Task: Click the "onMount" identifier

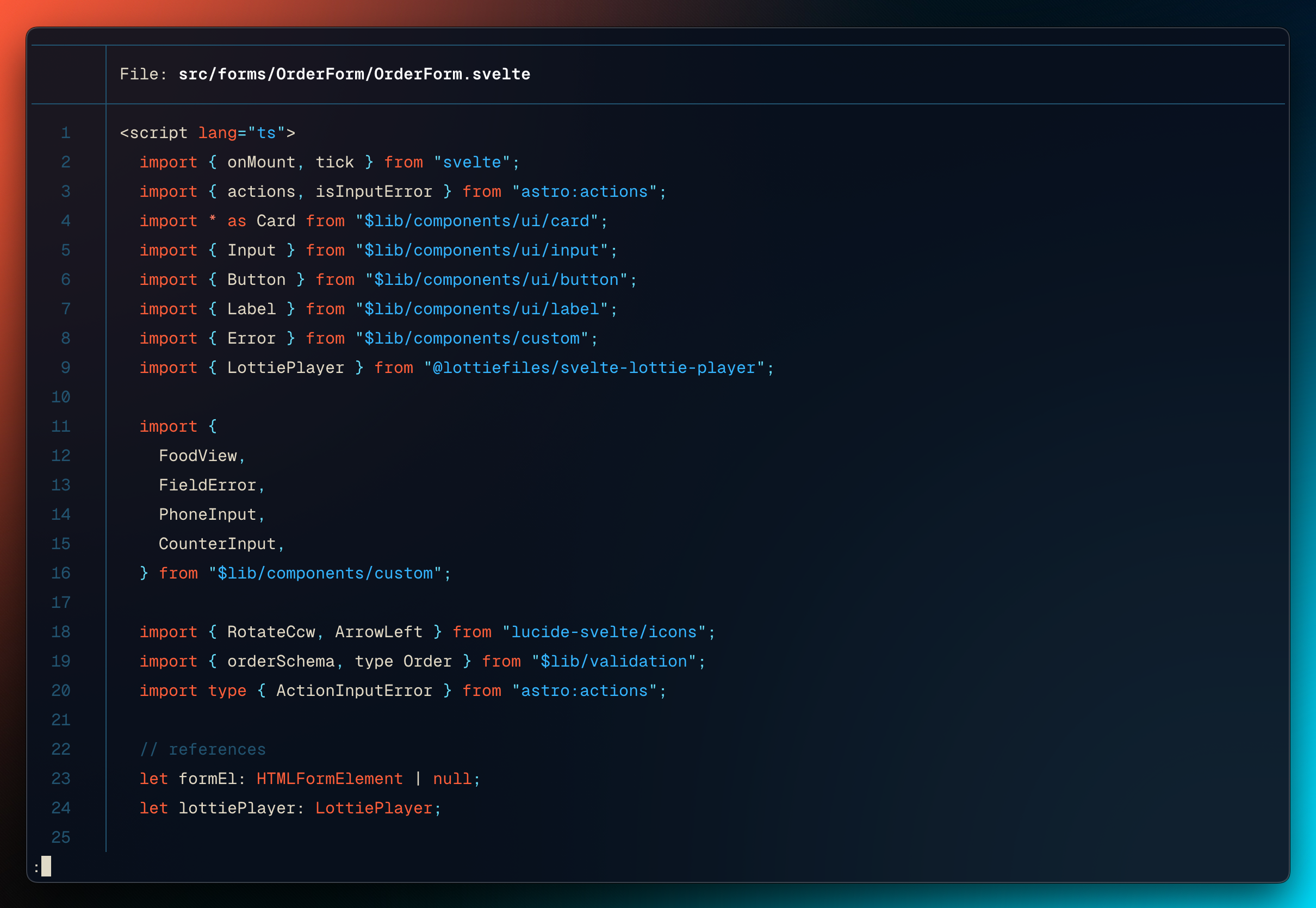Action: click(262, 163)
